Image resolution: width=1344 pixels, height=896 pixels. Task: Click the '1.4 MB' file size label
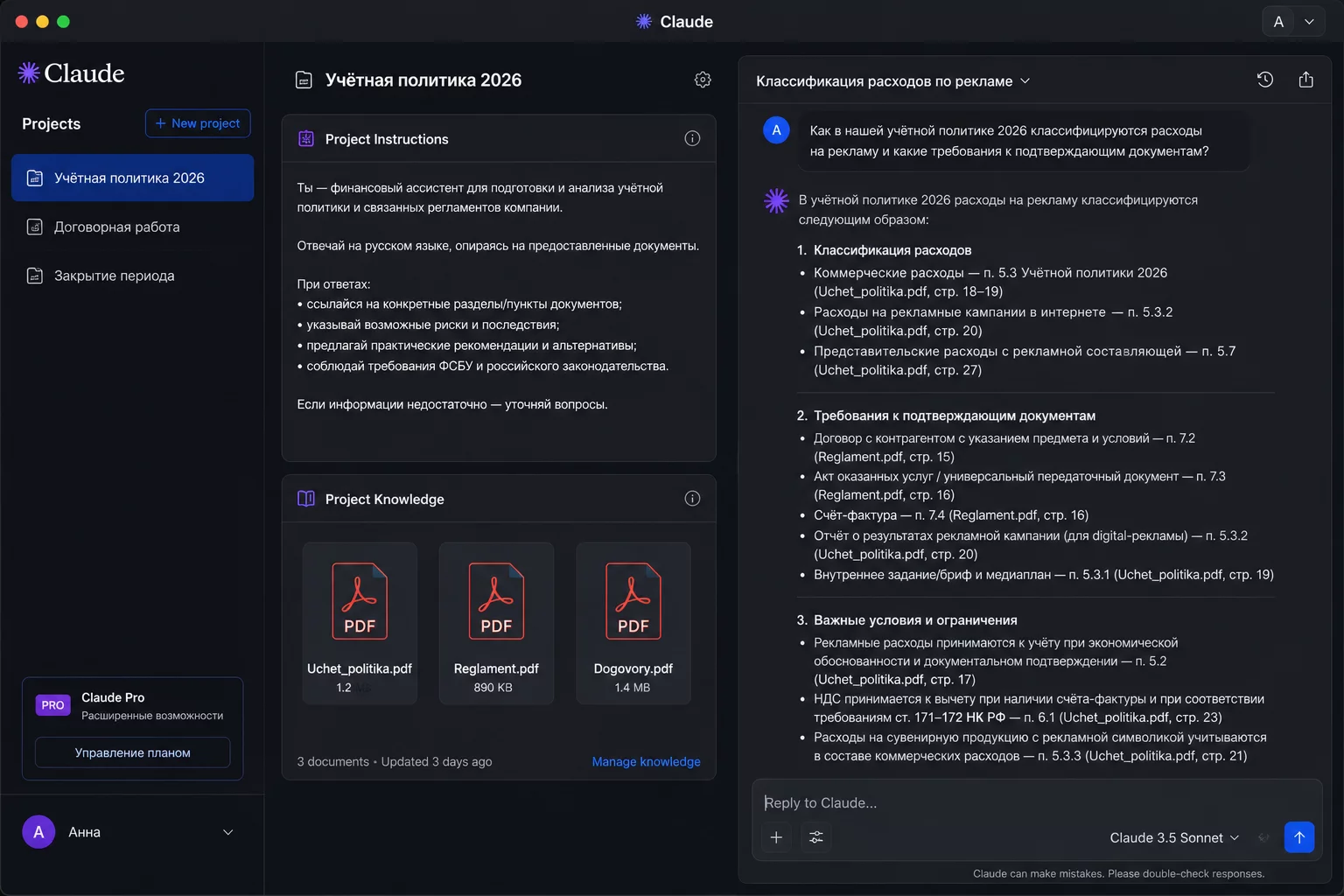pos(633,688)
